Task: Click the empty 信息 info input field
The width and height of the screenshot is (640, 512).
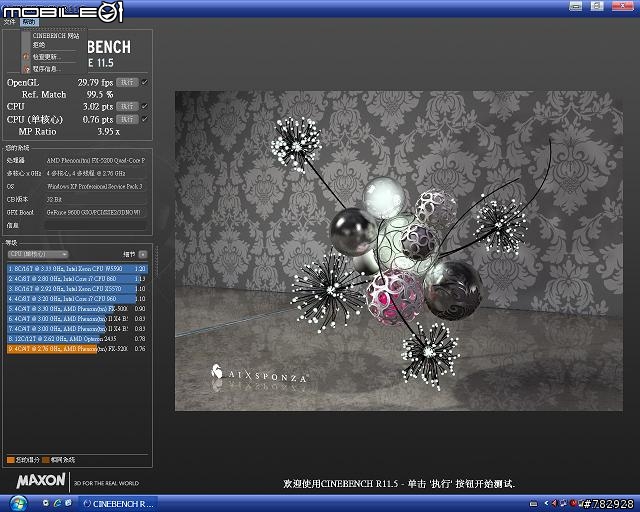Action: tap(95, 225)
